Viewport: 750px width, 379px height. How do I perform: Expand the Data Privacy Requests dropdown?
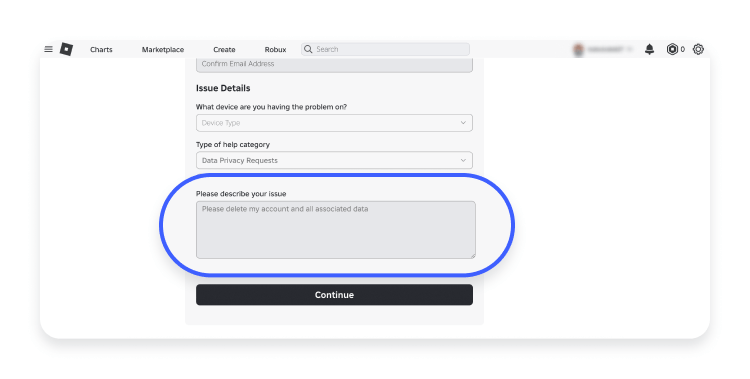pyautogui.click(x=334, y=160)
